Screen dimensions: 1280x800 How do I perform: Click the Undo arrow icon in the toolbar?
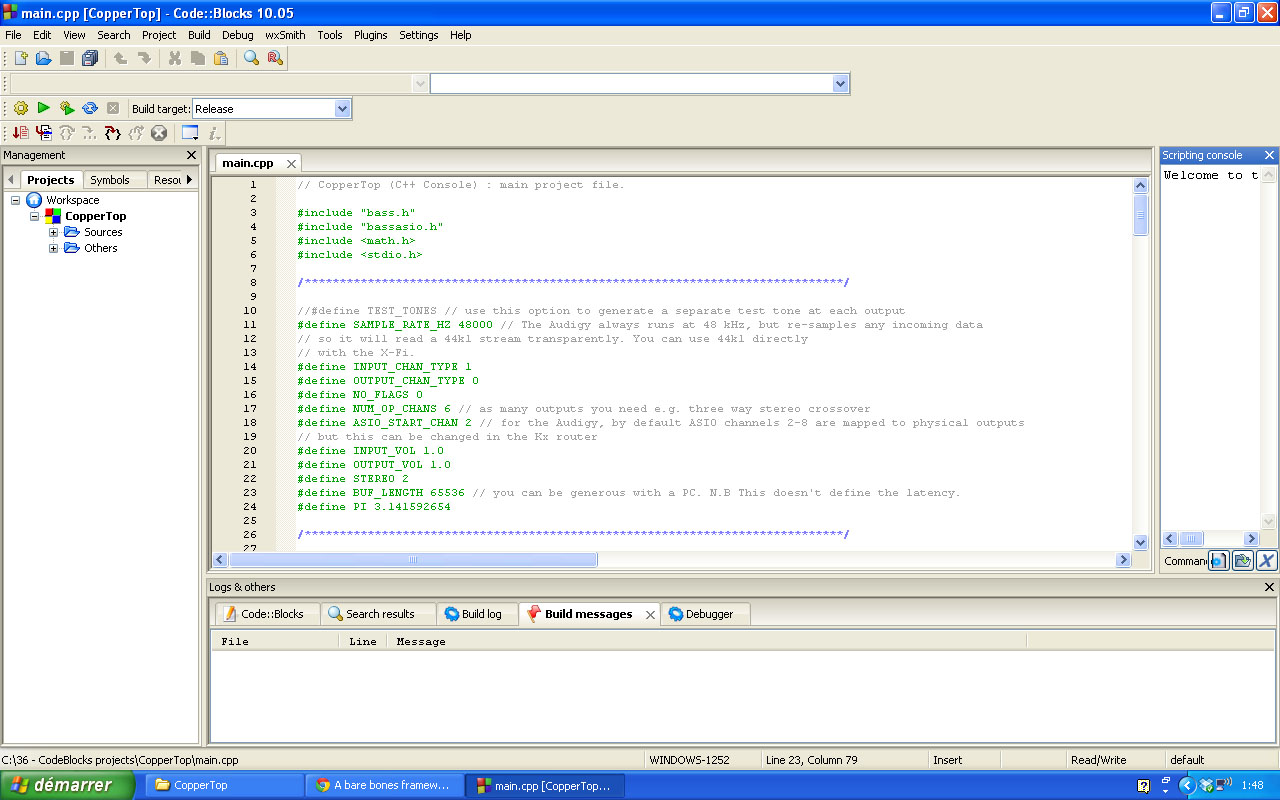pyautogui.click(x=120, y=59)
